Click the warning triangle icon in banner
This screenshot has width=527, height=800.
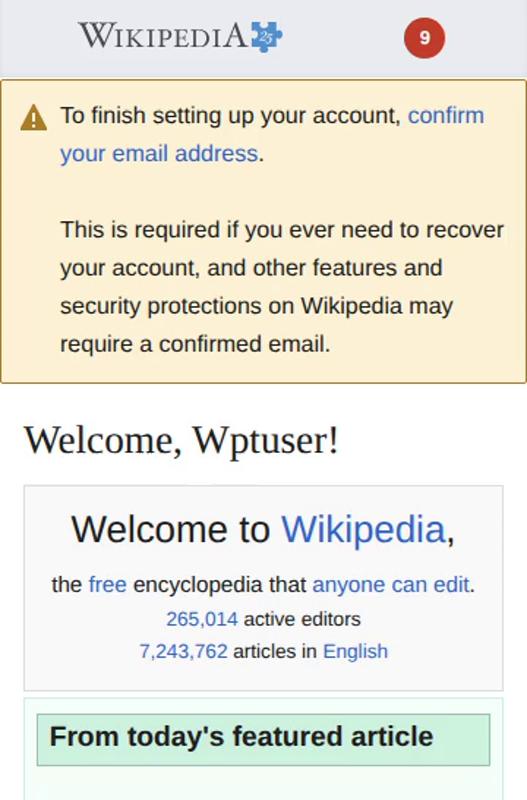point(34,117)
